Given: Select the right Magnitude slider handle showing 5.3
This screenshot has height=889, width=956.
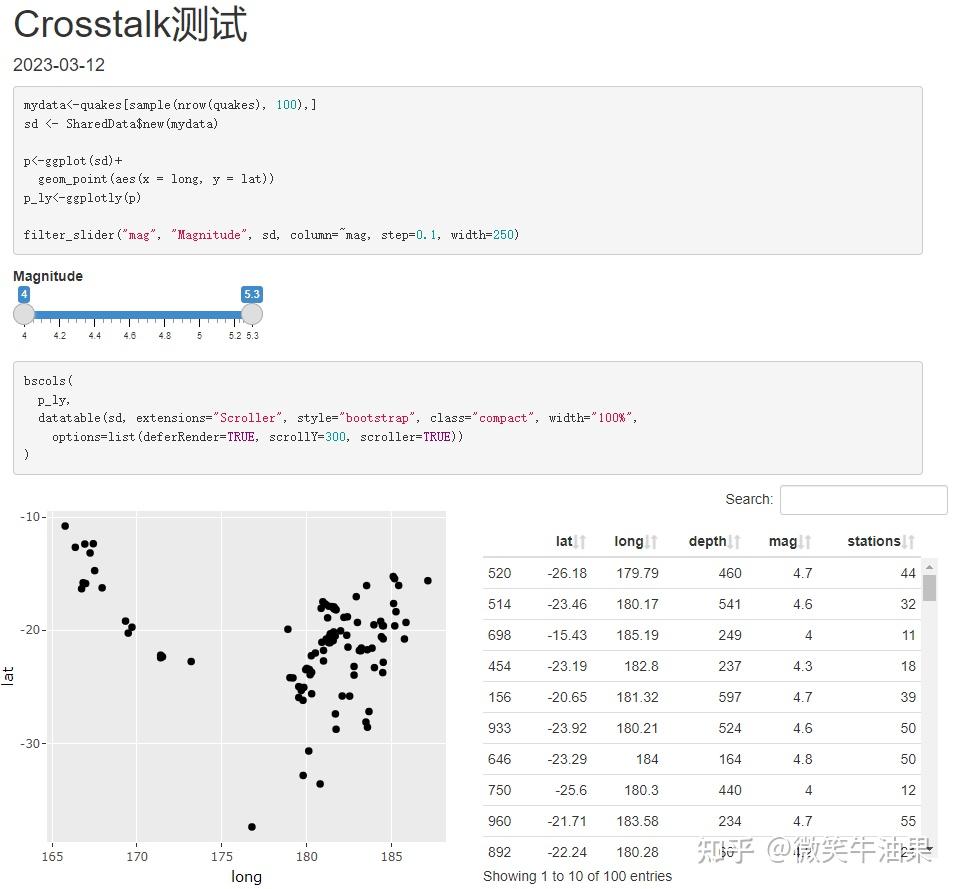Looking at the screenshot, I should click(251, 313).
